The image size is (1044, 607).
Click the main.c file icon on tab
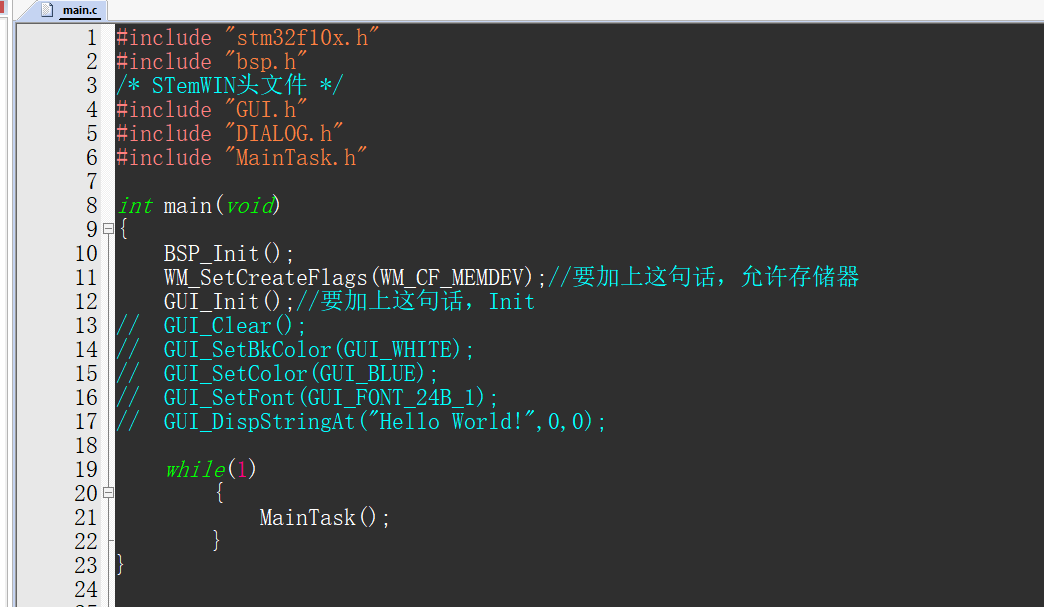pos(47,9)
